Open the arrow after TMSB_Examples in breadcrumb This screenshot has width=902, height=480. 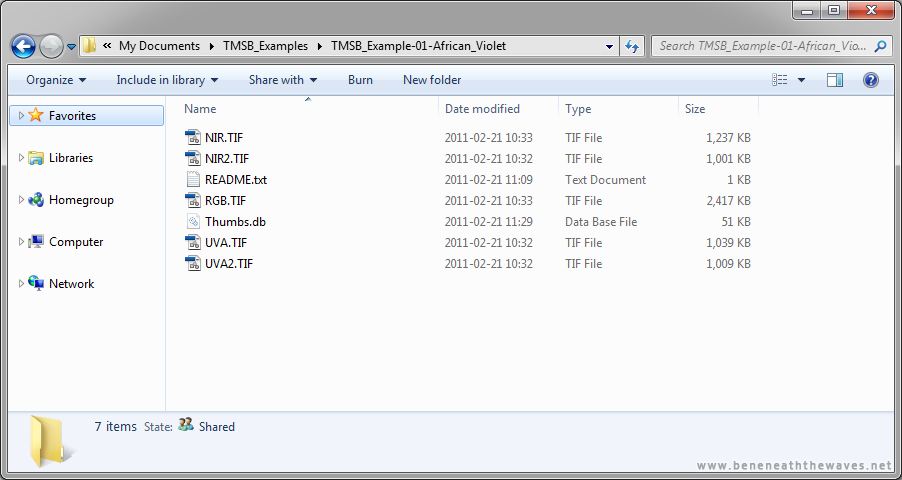(x=319, y=46)
